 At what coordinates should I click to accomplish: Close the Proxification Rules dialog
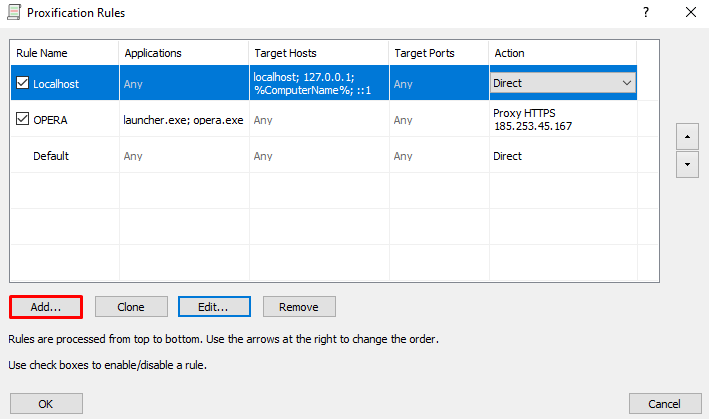(x=690, y=12)
